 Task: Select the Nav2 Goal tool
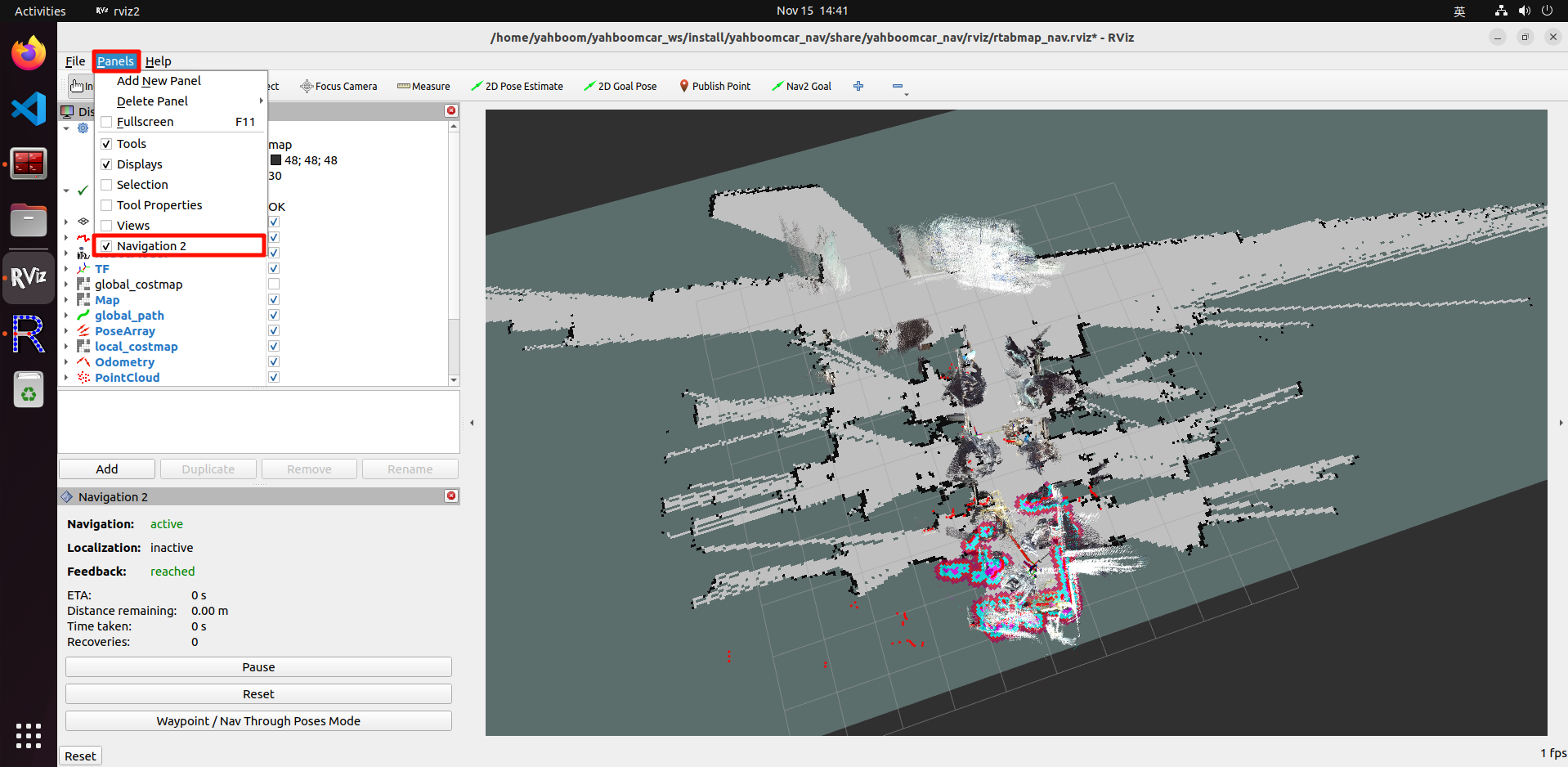coord(801,87)
